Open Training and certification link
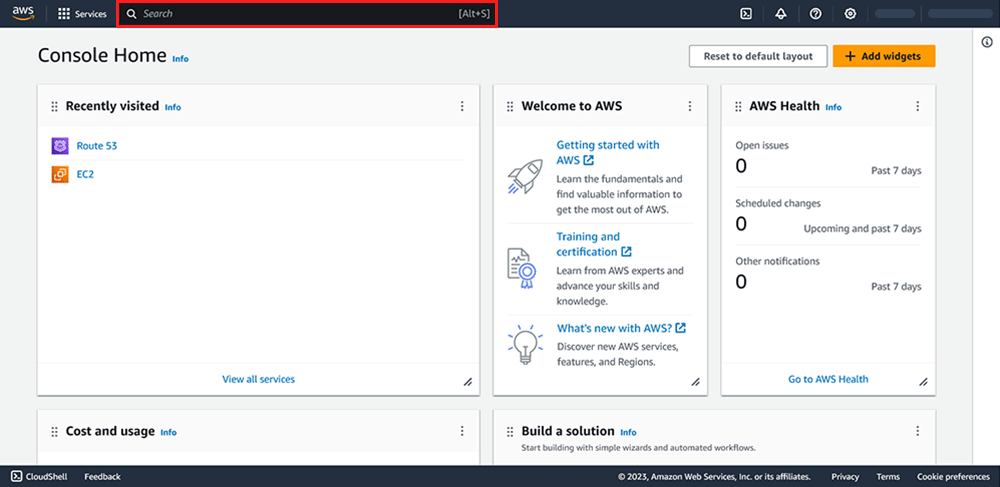Screen dimensions: 1000x487 (594, 244)
